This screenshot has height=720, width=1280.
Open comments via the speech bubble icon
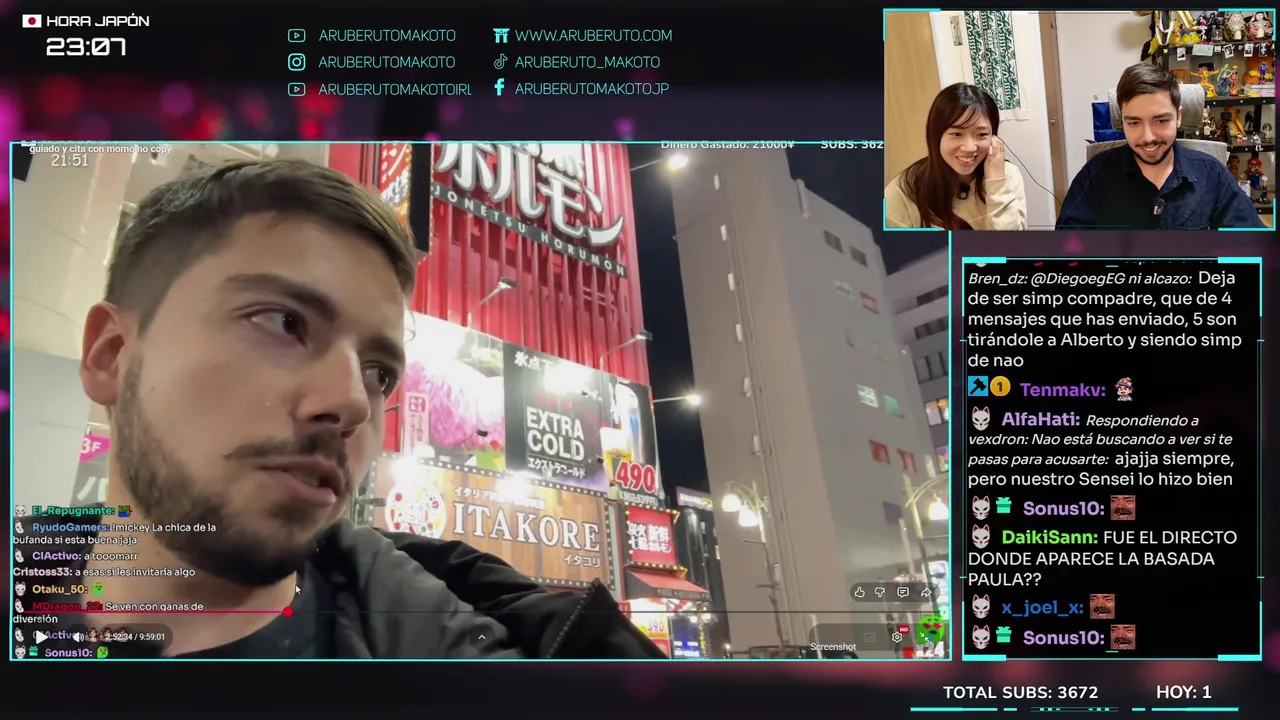[903, 592]
